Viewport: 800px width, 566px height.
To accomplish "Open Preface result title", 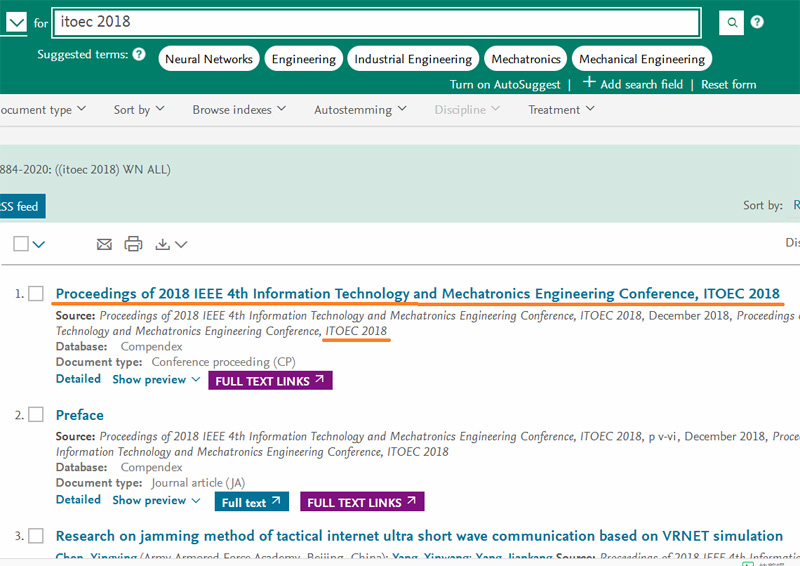I will click(80, 415).
